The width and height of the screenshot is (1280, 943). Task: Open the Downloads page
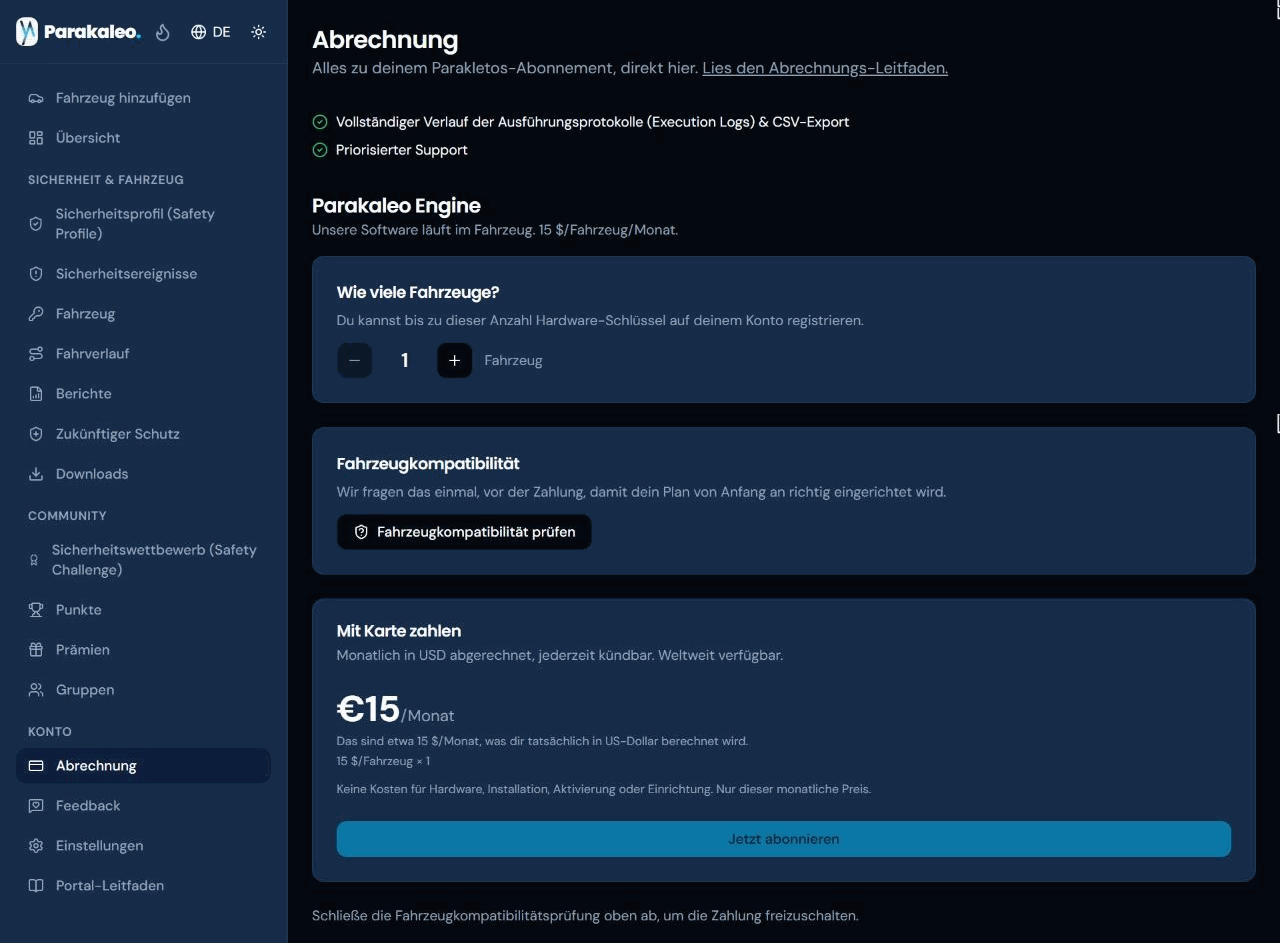point(143,474)
